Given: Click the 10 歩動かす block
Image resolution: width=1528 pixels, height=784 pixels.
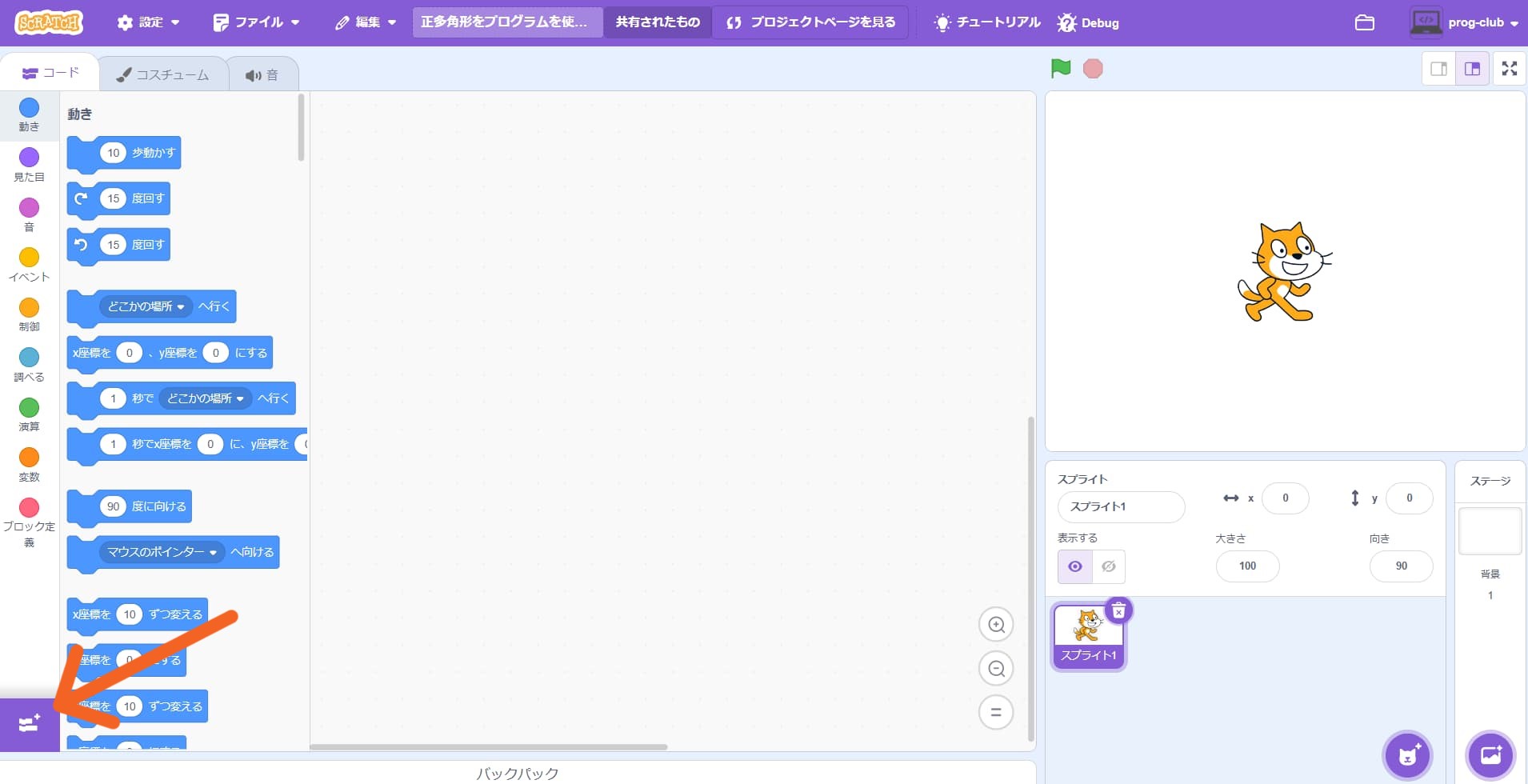Looking at the screenshot, I should (x=154, y=153).
